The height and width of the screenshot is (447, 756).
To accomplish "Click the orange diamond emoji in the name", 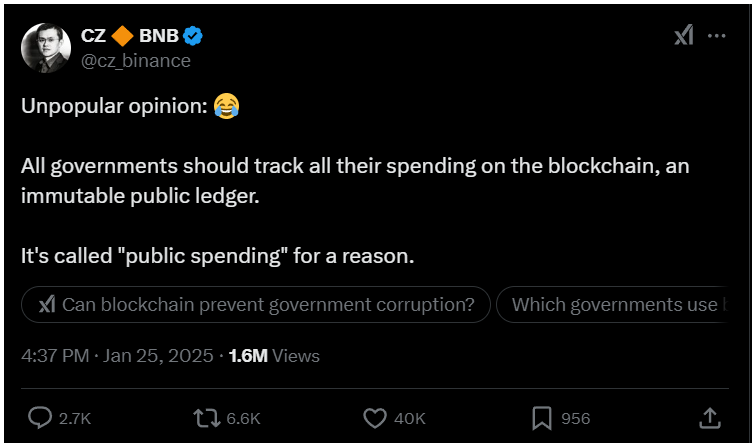I will [x=122, y=37].
